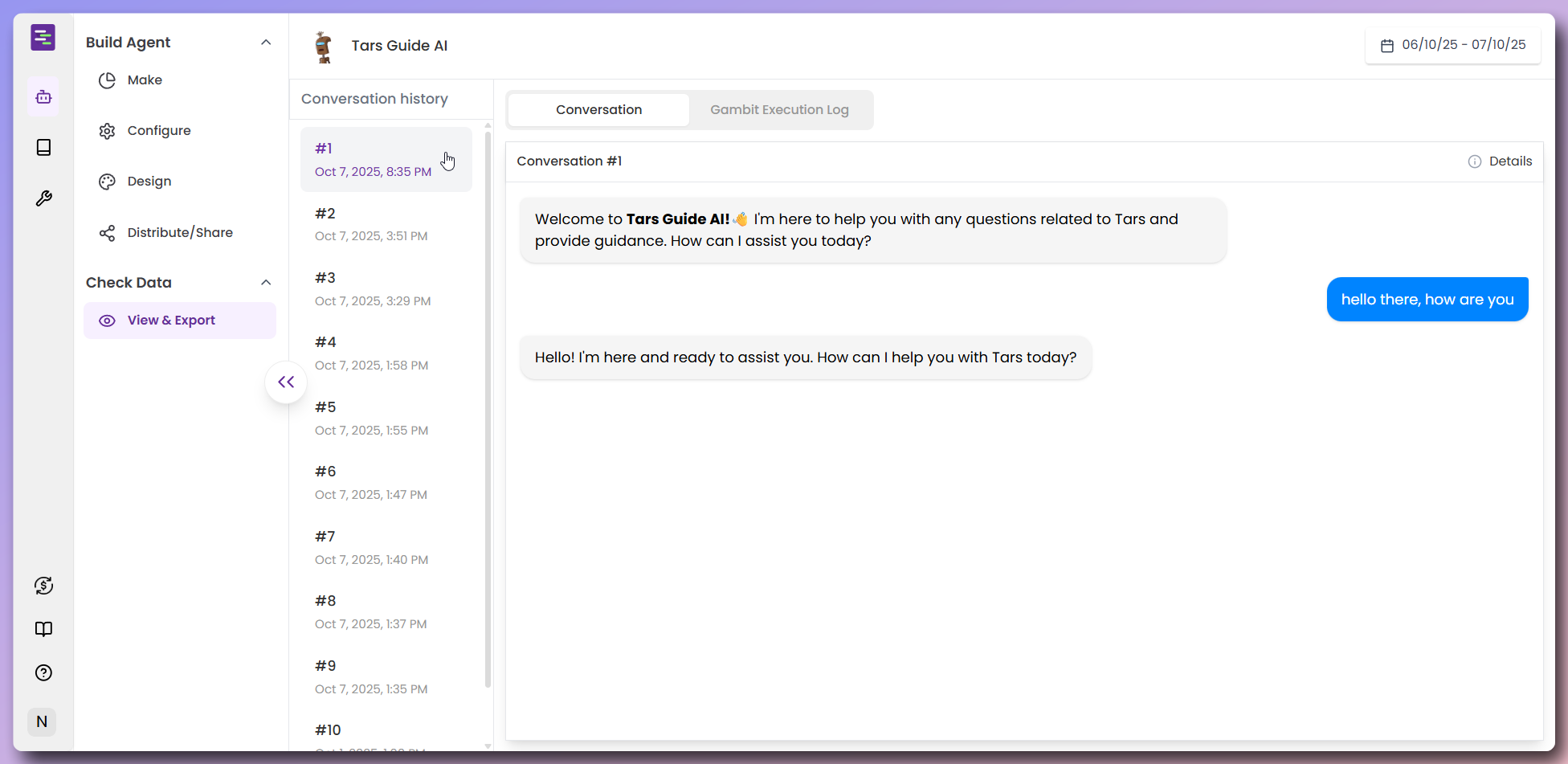Select conversation #2 from 3:51 PM

386,224
